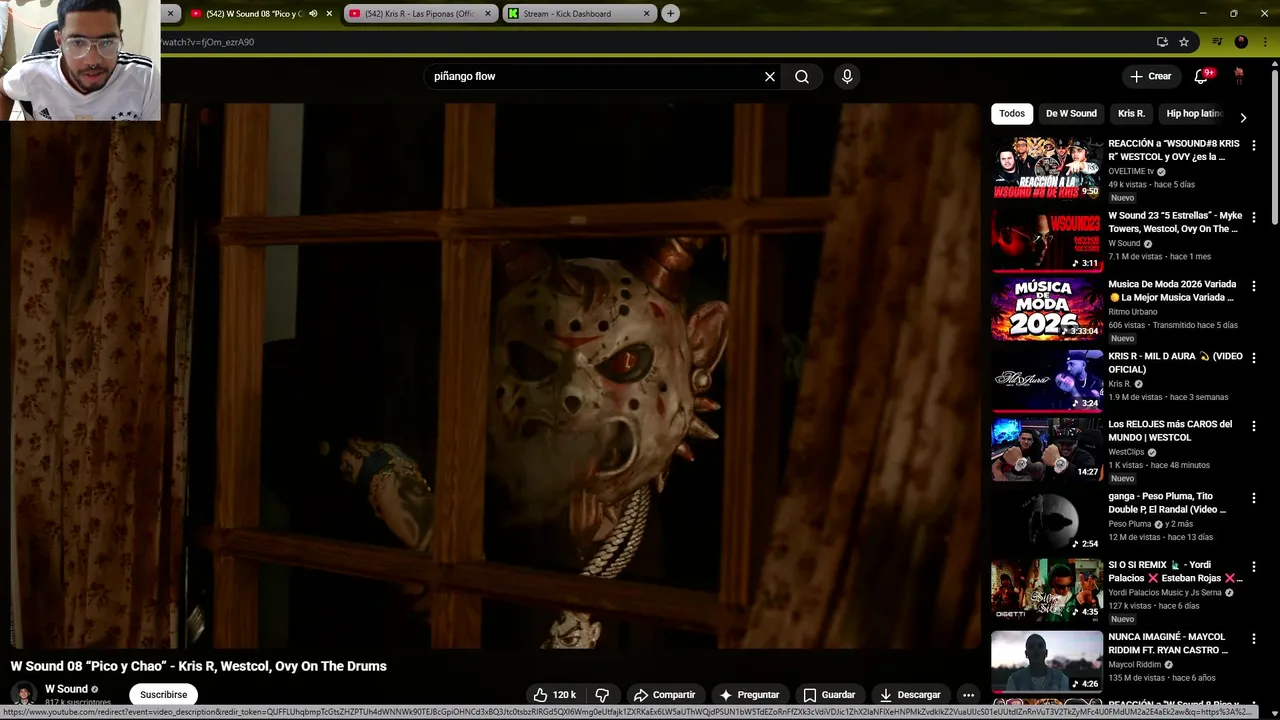Mute the W Sound 08 tab audio
The width and height of the screenshot is (1280, 720).
coord(313,13)
